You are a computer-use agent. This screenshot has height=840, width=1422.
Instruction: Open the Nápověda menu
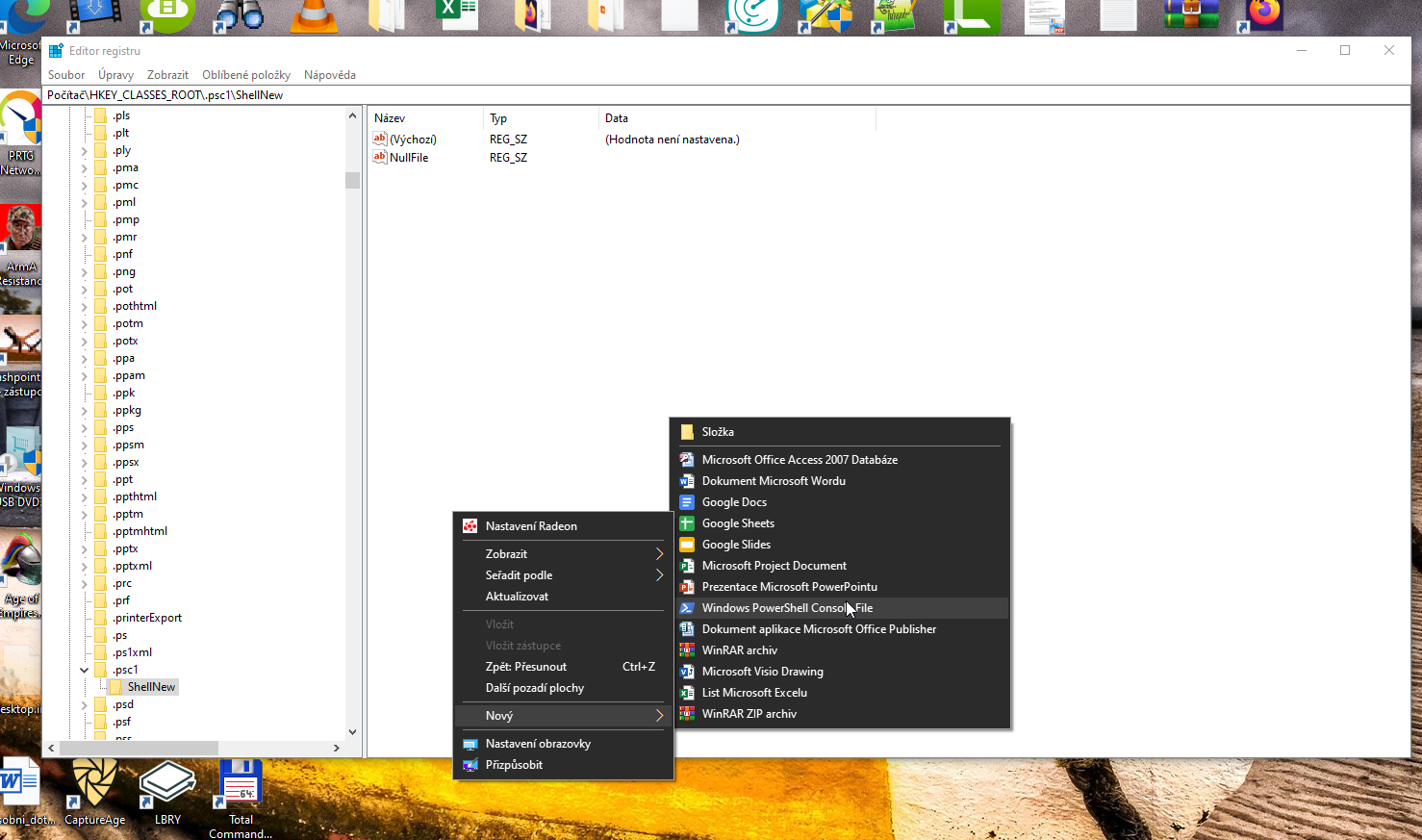point(330,75)
